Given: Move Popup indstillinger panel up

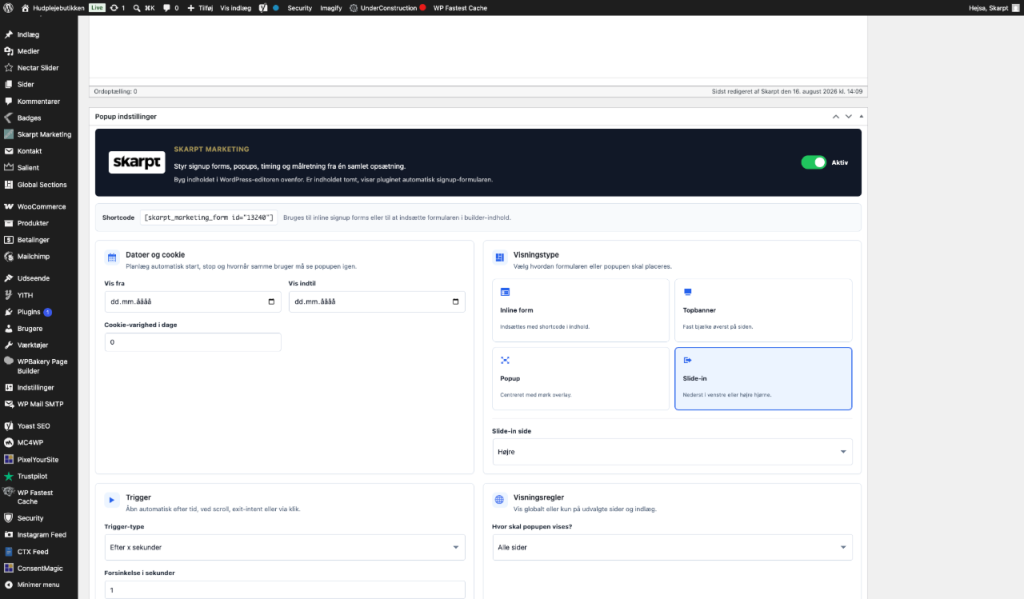Looking at the screenshot, I should coord(835,116).
